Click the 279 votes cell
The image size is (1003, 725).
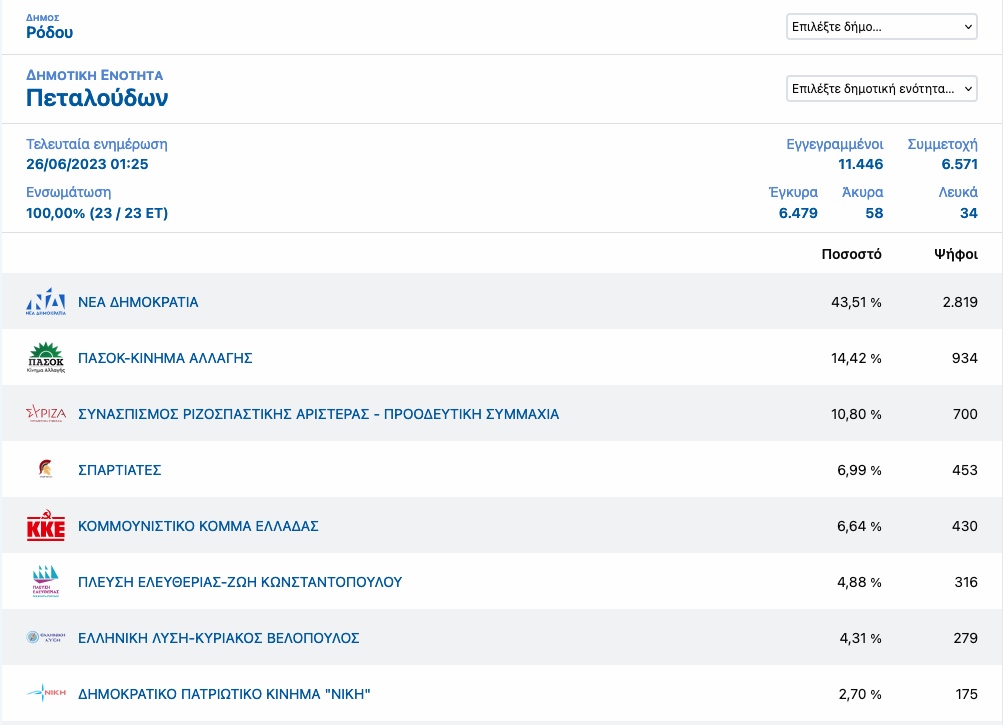click(965, 638)
